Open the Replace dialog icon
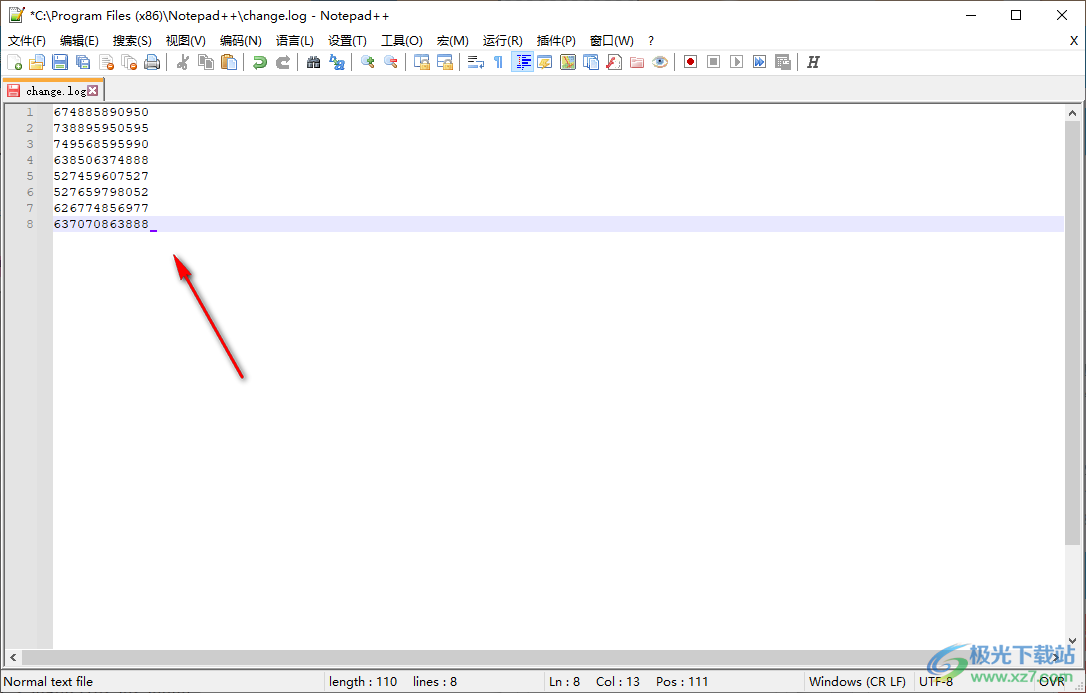This screenshot has height=693, width=1086. pos(337,62)
